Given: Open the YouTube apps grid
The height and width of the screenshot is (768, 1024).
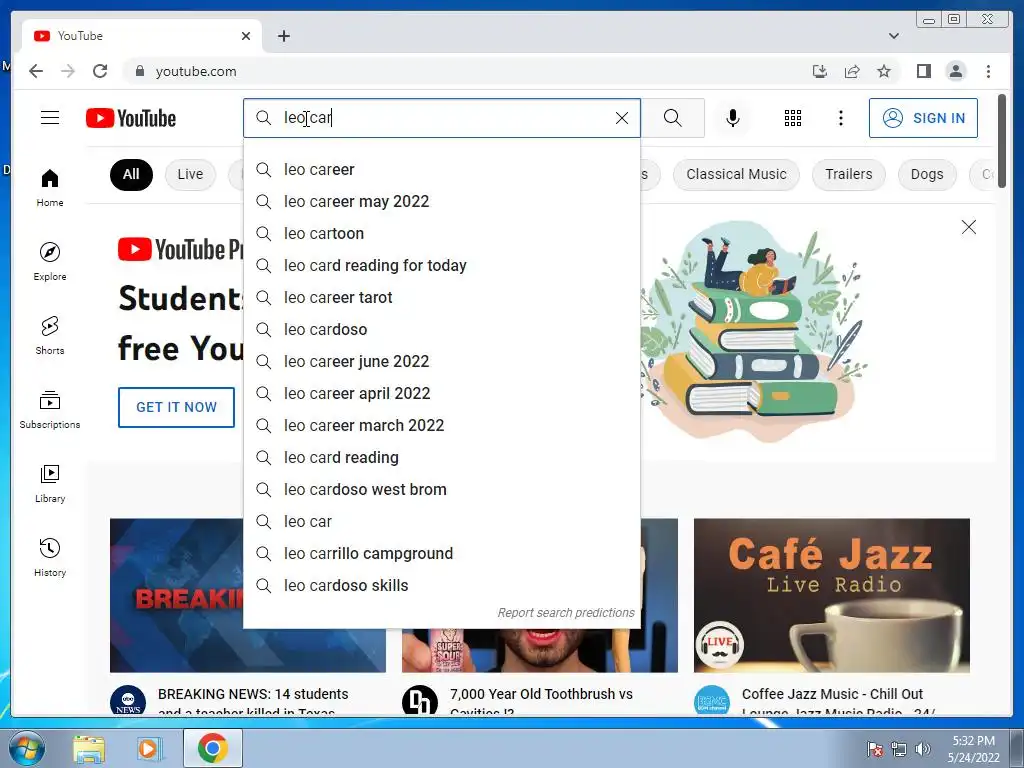Looking at the screenshot, I should coord(793,118).
